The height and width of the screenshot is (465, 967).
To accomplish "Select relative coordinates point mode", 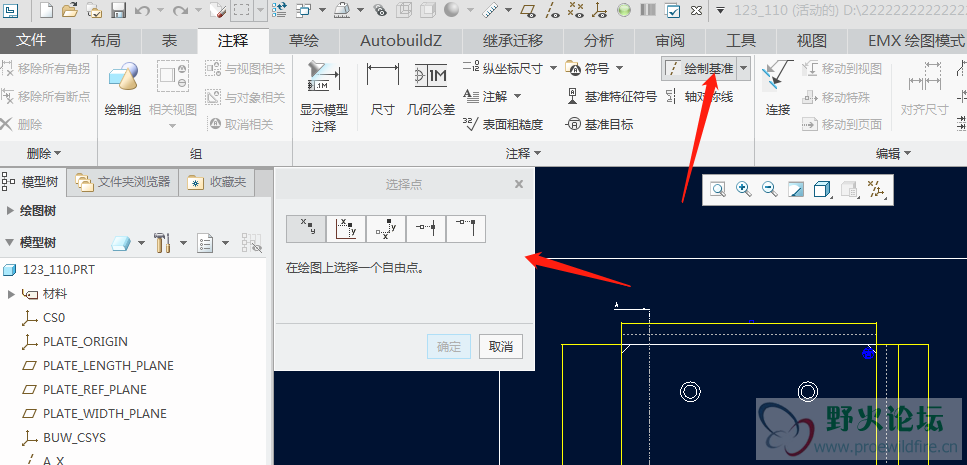I will pos(386,228).
